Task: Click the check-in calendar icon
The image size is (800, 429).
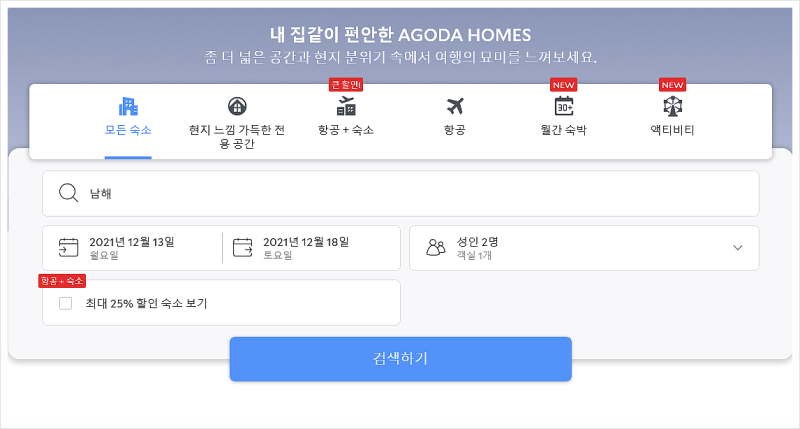Action: click(x=68, y=247)
